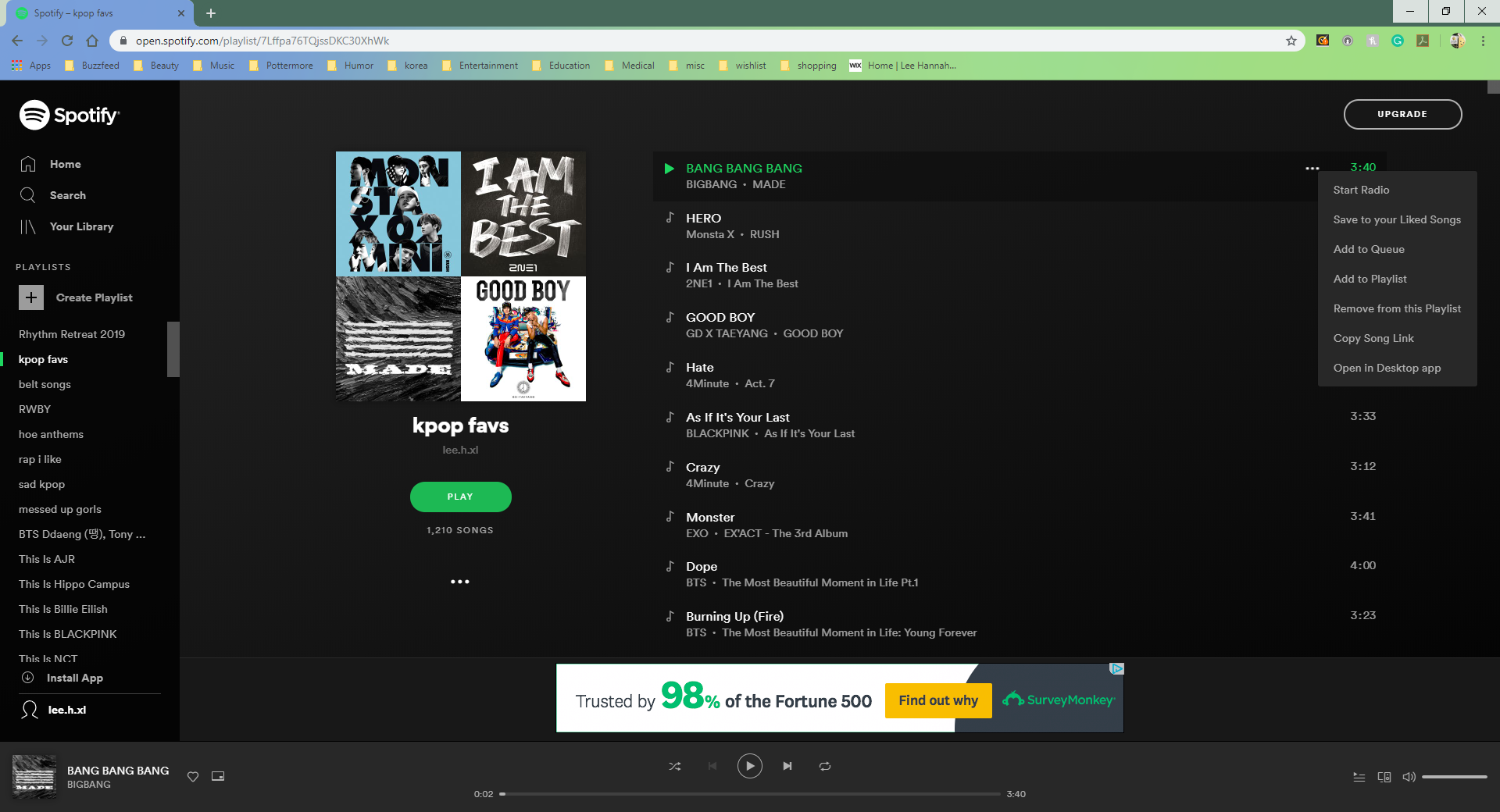Click the kpop favs cover art
Viewport: 1500px width, 812px height.
click(461, 276)
